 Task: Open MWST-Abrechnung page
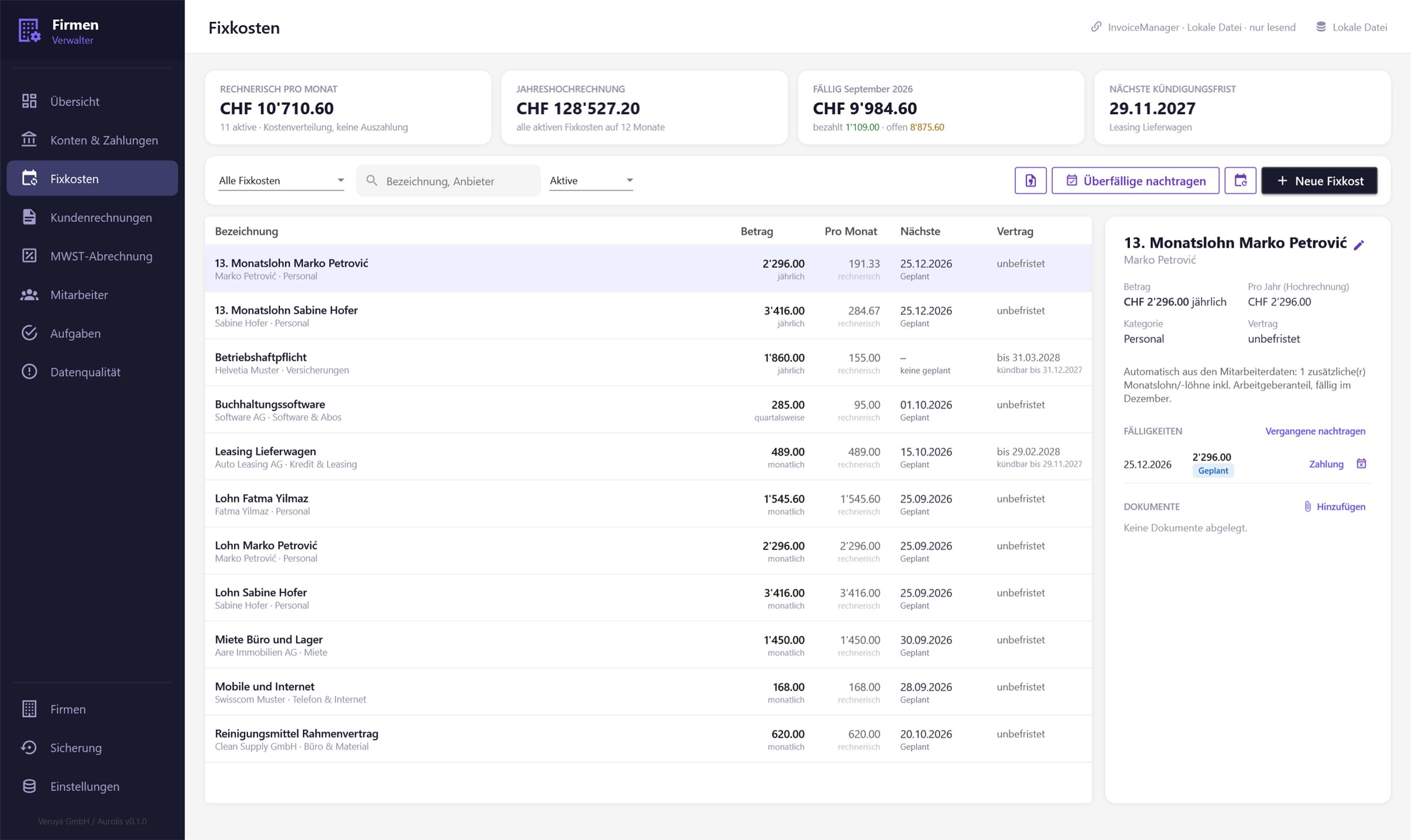pyautogui.click(x=92, y=256)
